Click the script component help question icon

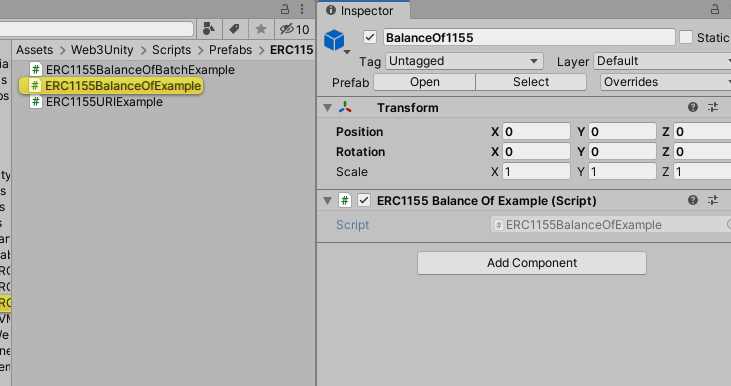[693, 200]
